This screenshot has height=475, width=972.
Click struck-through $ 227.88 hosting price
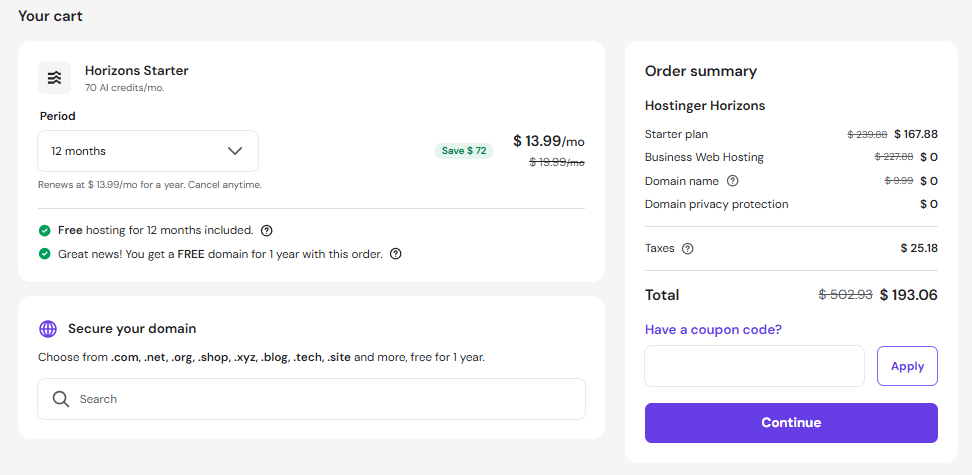[x=894, y=158]
